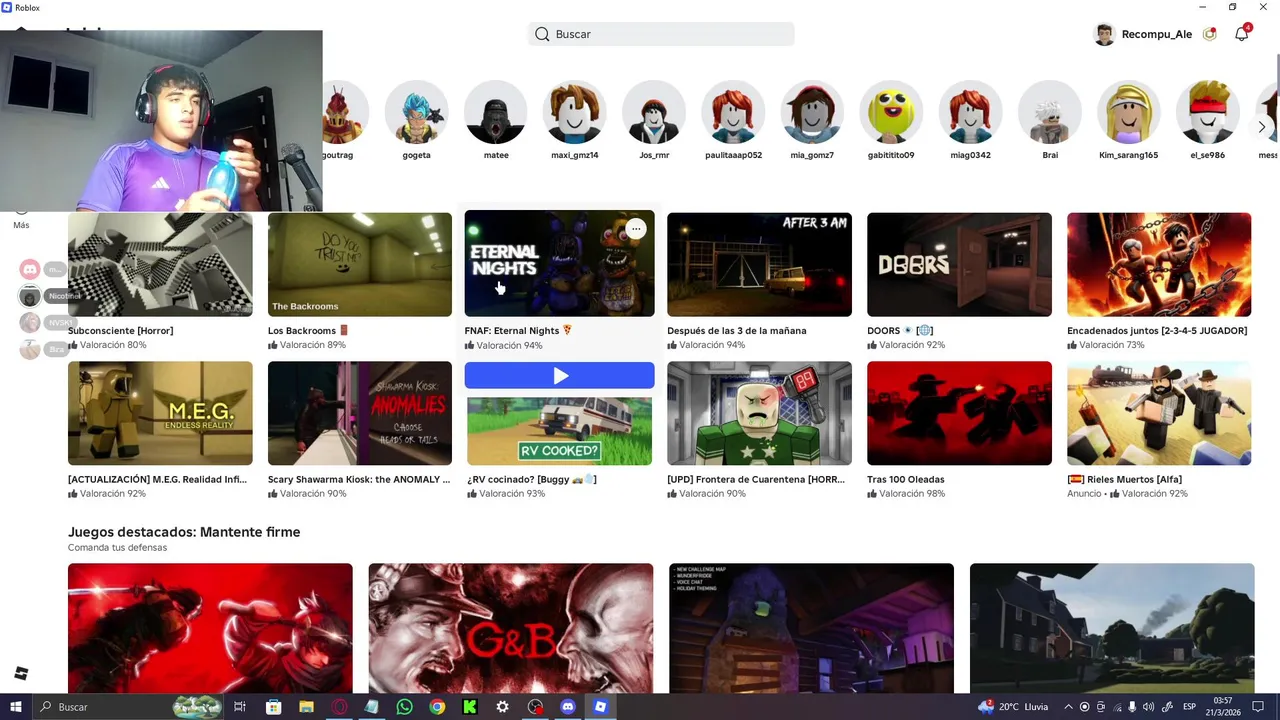Click the pink Discord icon in sidebar
Viewport: 1280px width, 720px height.
[30, 269]
